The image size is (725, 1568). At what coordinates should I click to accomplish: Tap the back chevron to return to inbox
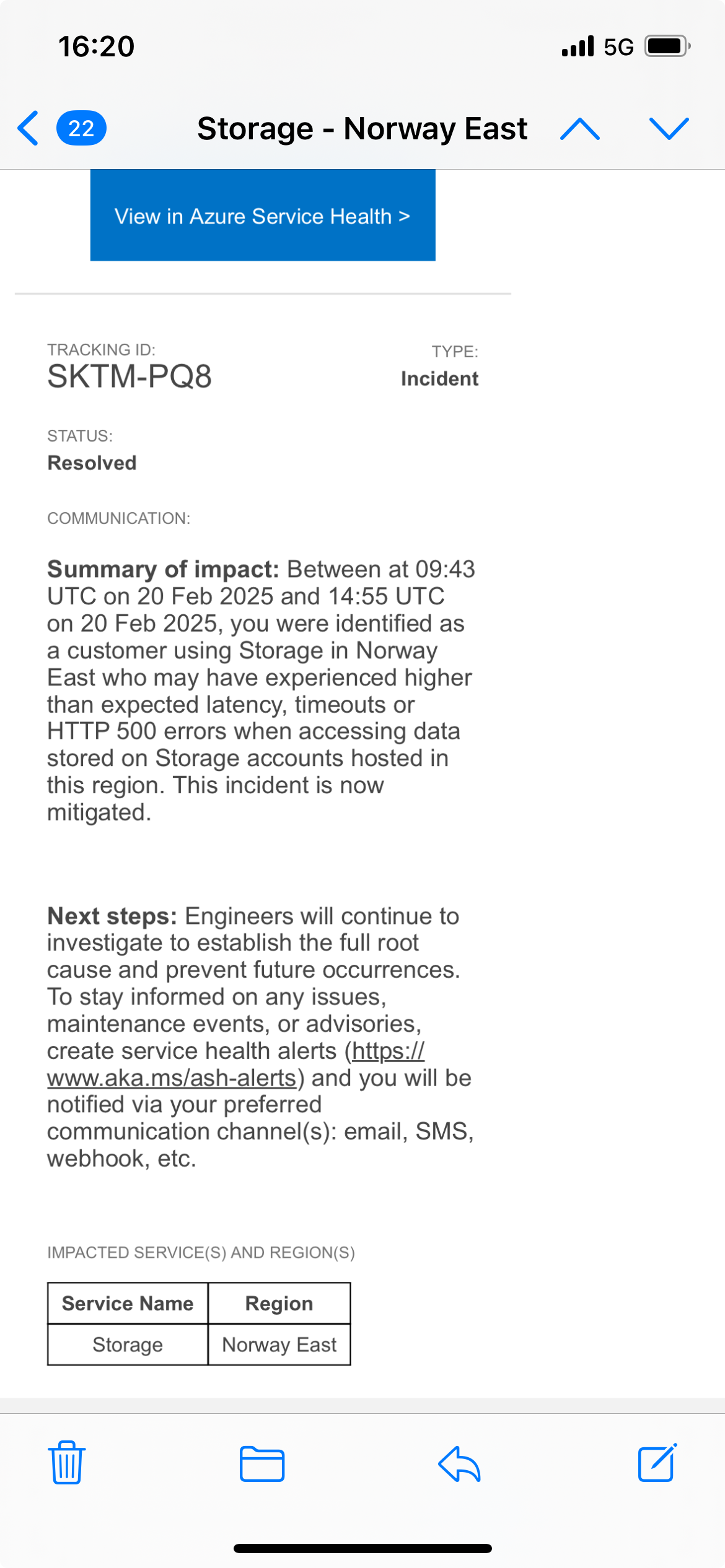pos(29,128)
